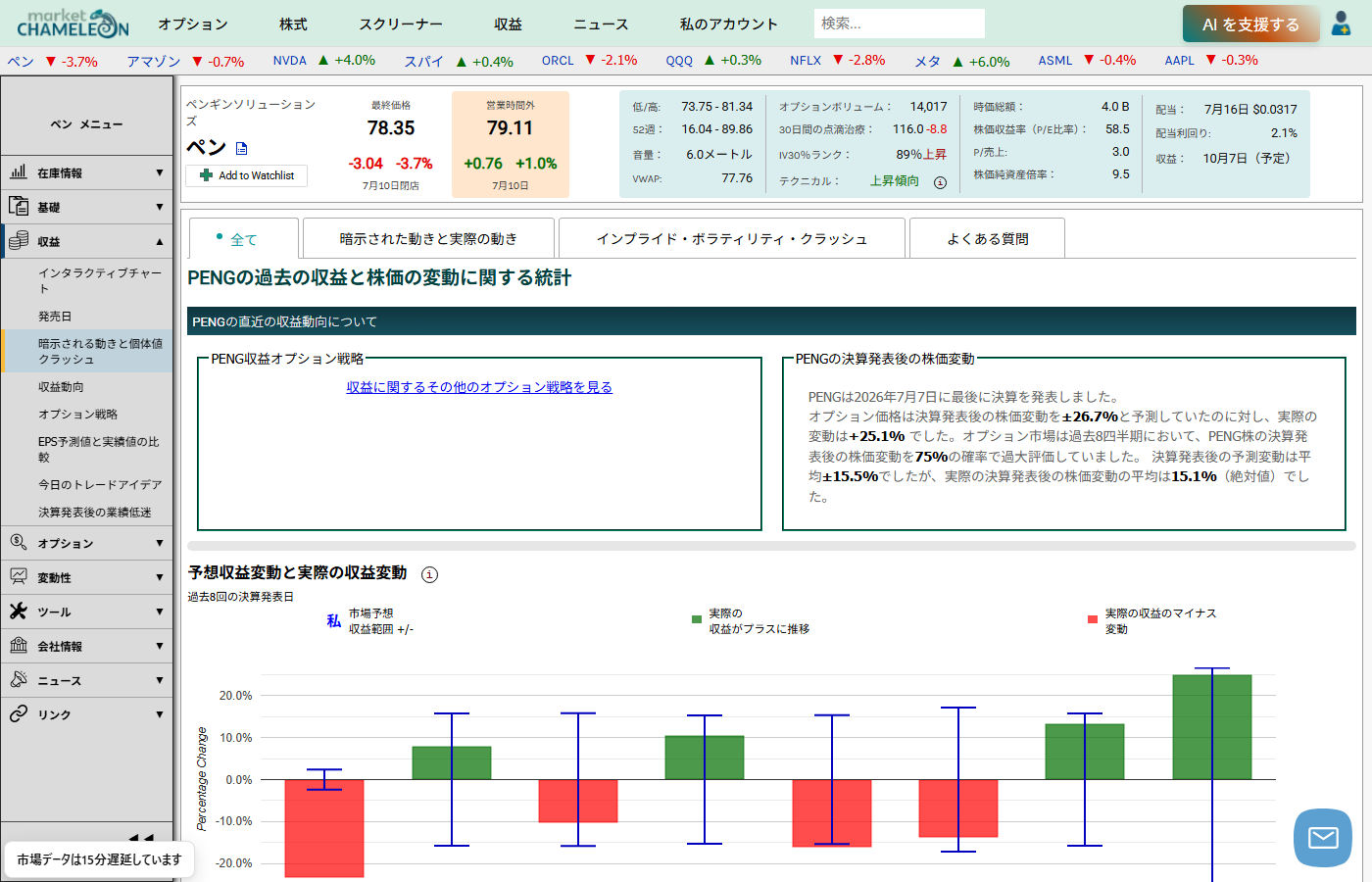Collapse sidebar with double-arrow icon
Viewport: 1372px width, 882px height.
pyautogui.click(x=142, y=838)
